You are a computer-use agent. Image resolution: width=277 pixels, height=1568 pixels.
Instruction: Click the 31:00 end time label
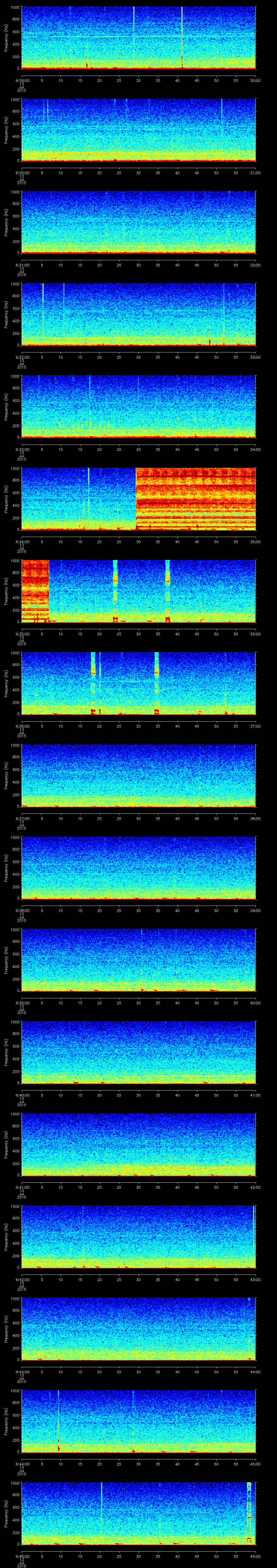click(255, 173)
